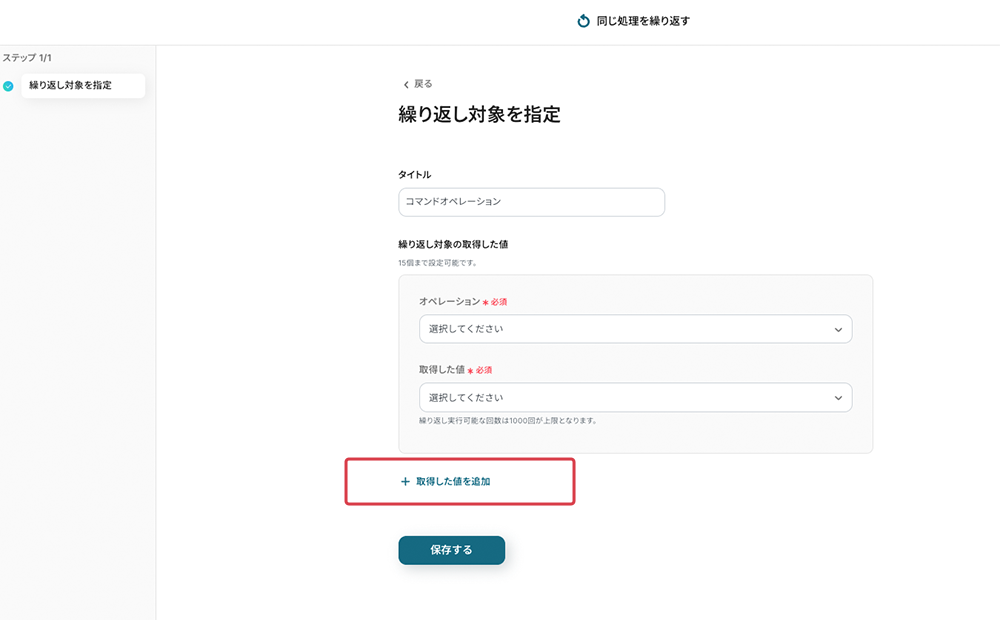1000x620 pixels.
Task: Click the タイトル field label
Action: click(x=415, y=175)
